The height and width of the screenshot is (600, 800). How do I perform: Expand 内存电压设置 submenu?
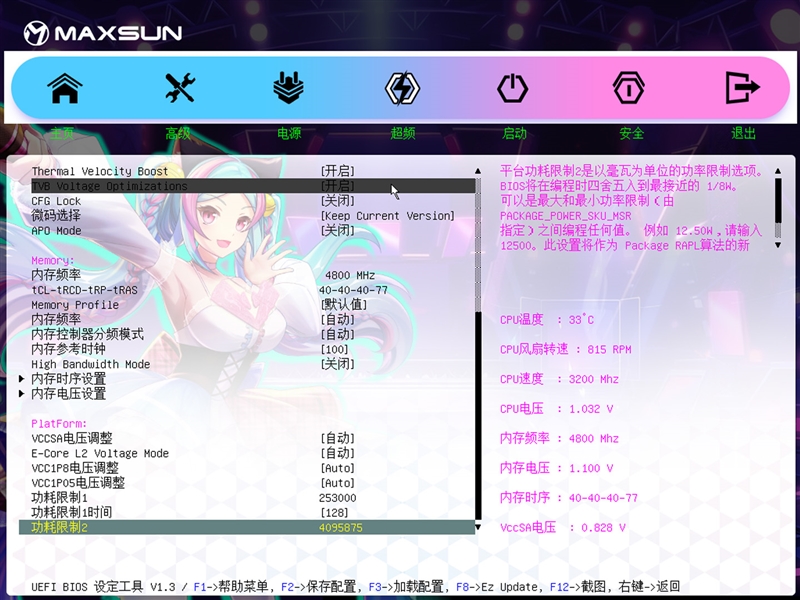[x=68, y=393]
